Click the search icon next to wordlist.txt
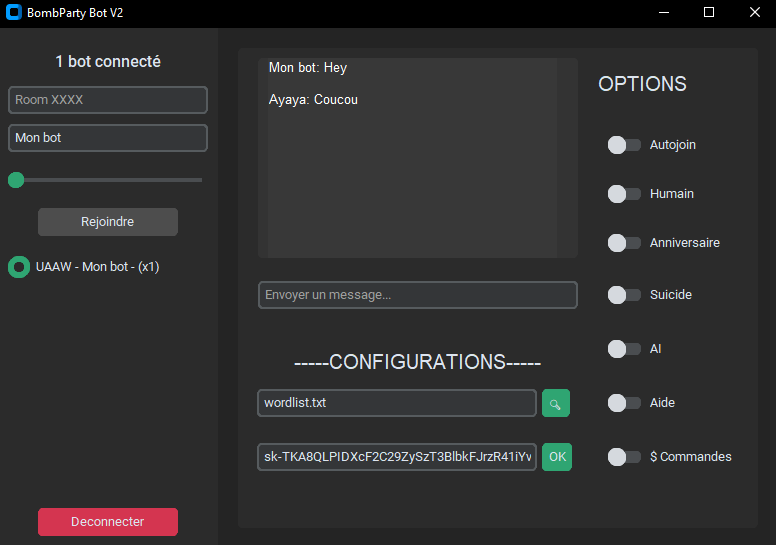The height and width of the screenshot is (545, 776). click(x=556, y=403)
